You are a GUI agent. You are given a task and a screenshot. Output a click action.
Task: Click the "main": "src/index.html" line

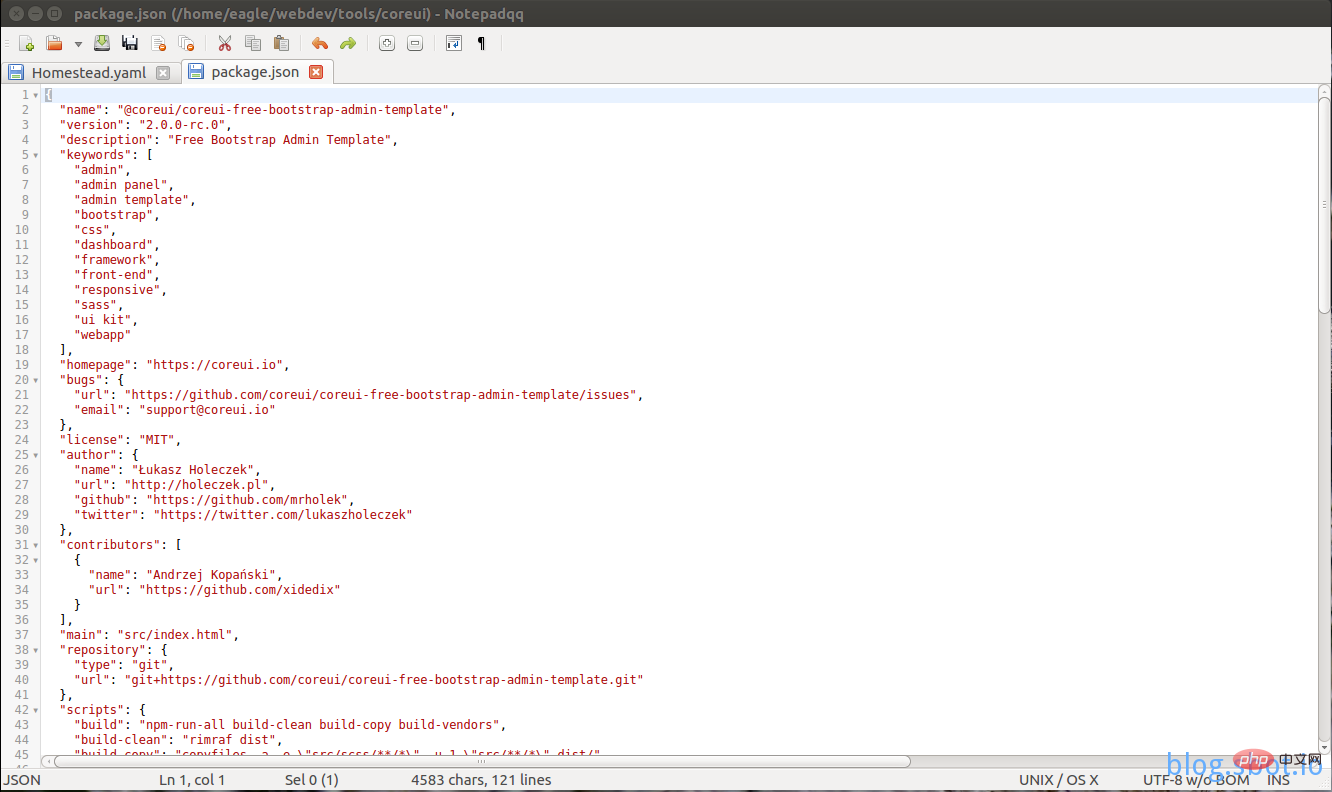tap(150, 635)
